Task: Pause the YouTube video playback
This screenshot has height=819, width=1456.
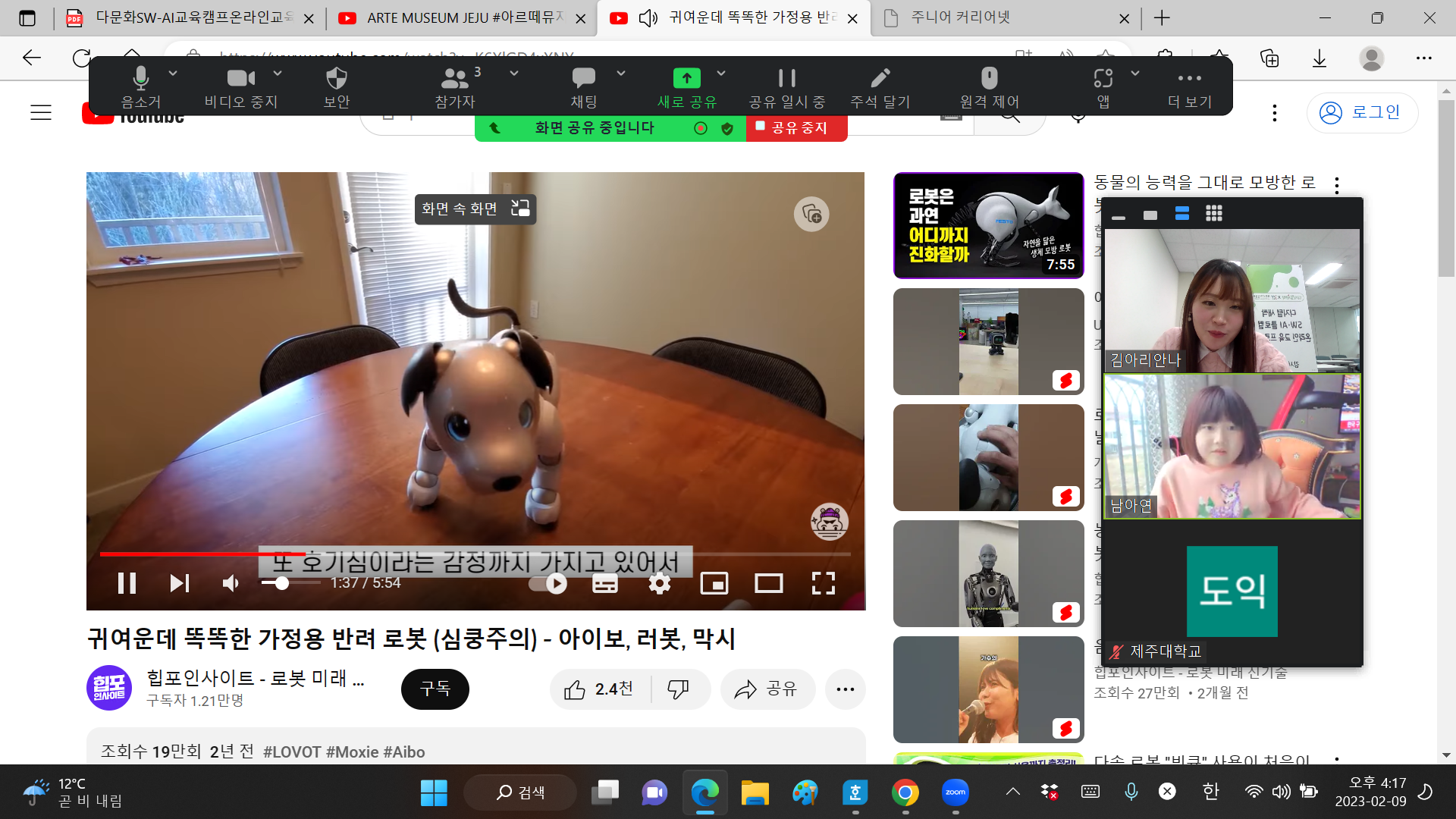Action: point(127,583)
